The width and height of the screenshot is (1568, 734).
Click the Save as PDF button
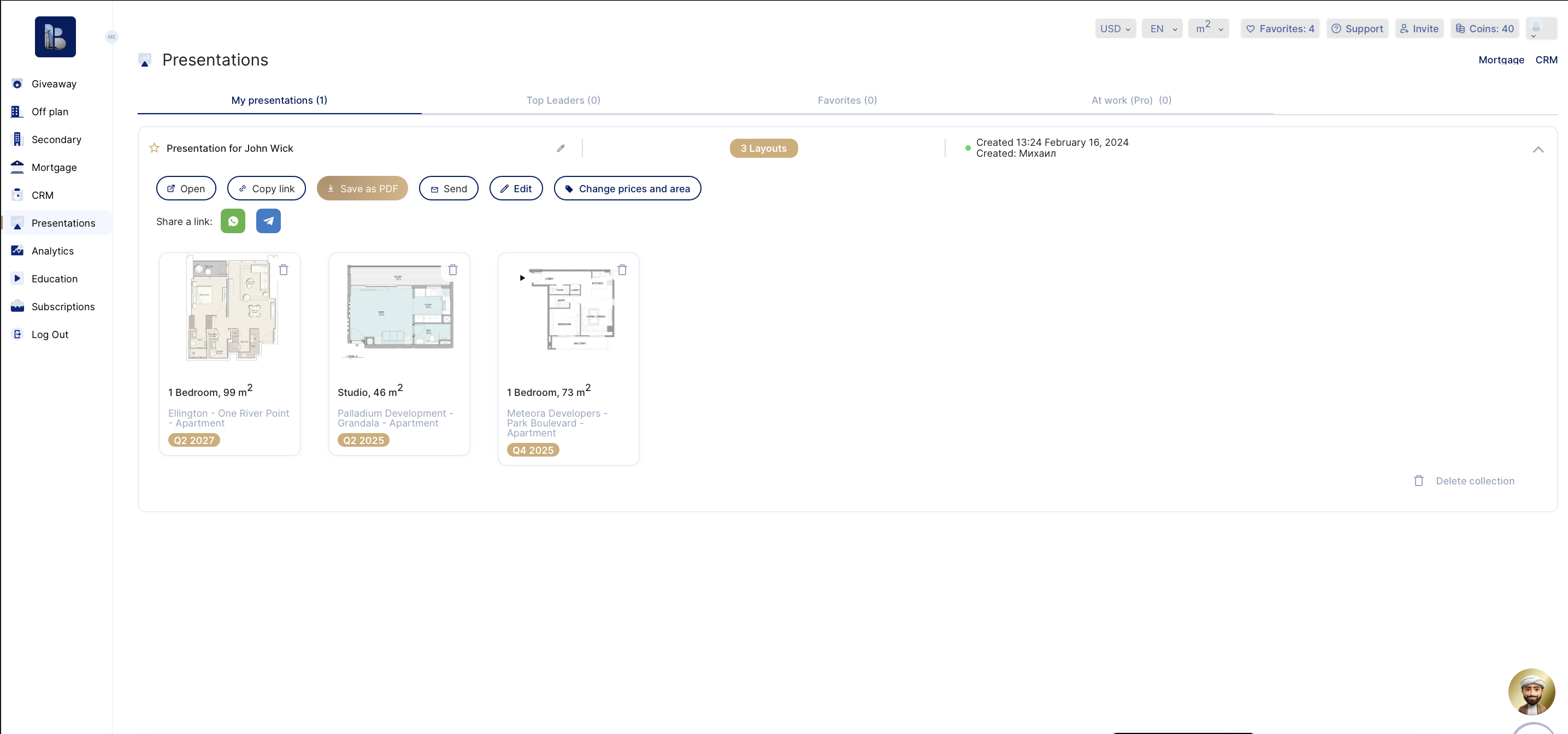(362, 188)
